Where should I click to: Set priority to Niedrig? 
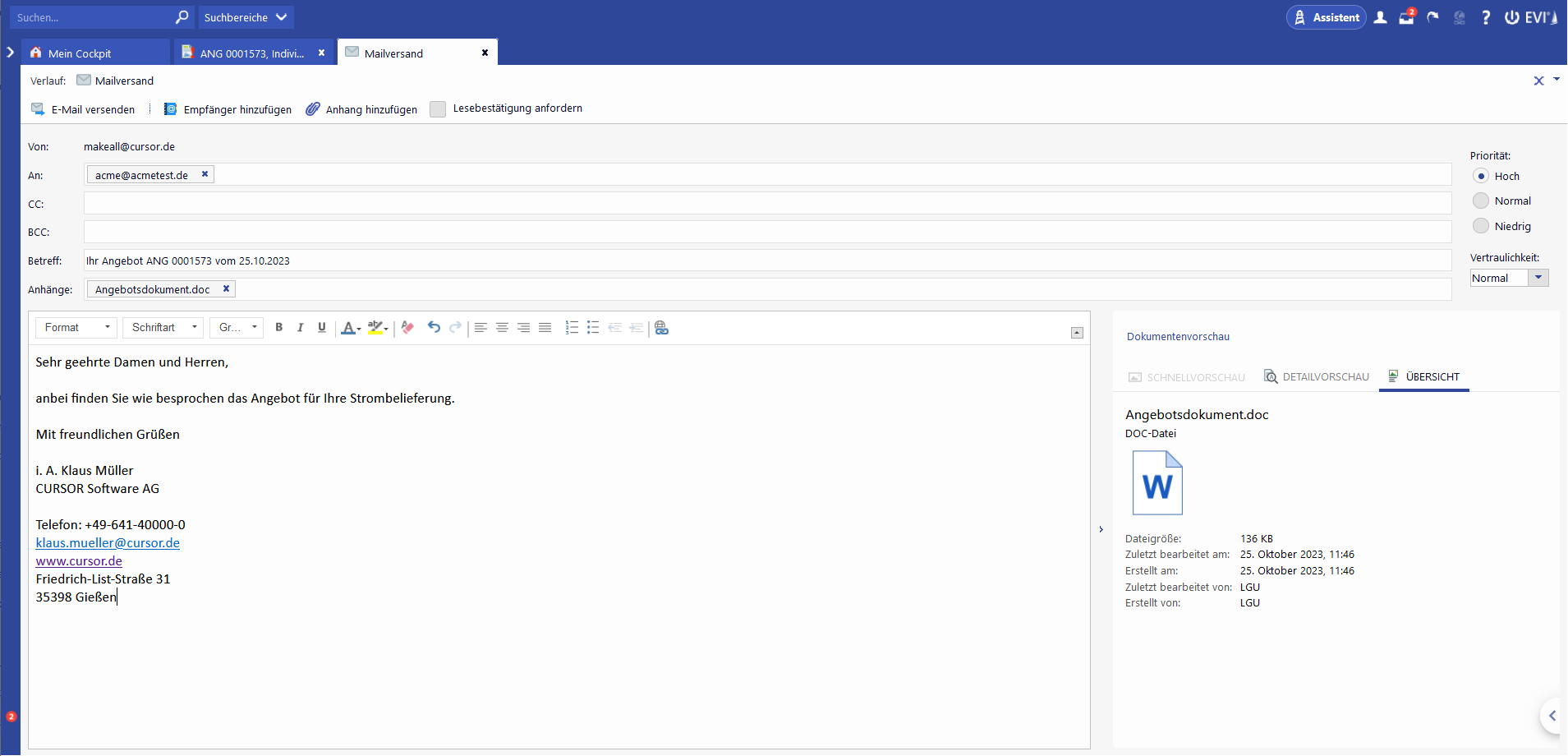1481,226
